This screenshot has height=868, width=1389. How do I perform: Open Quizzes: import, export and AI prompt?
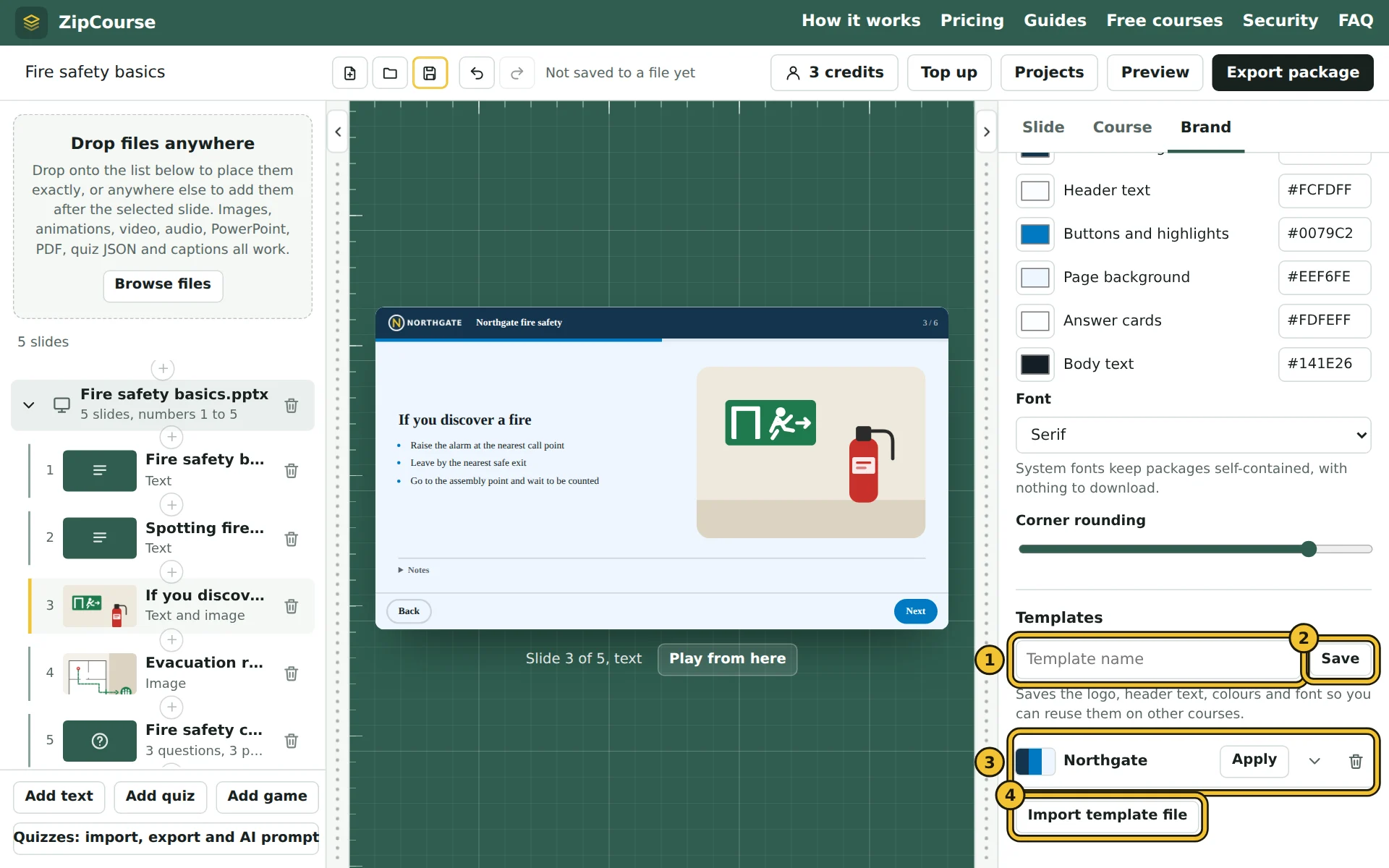click(166, 838)
